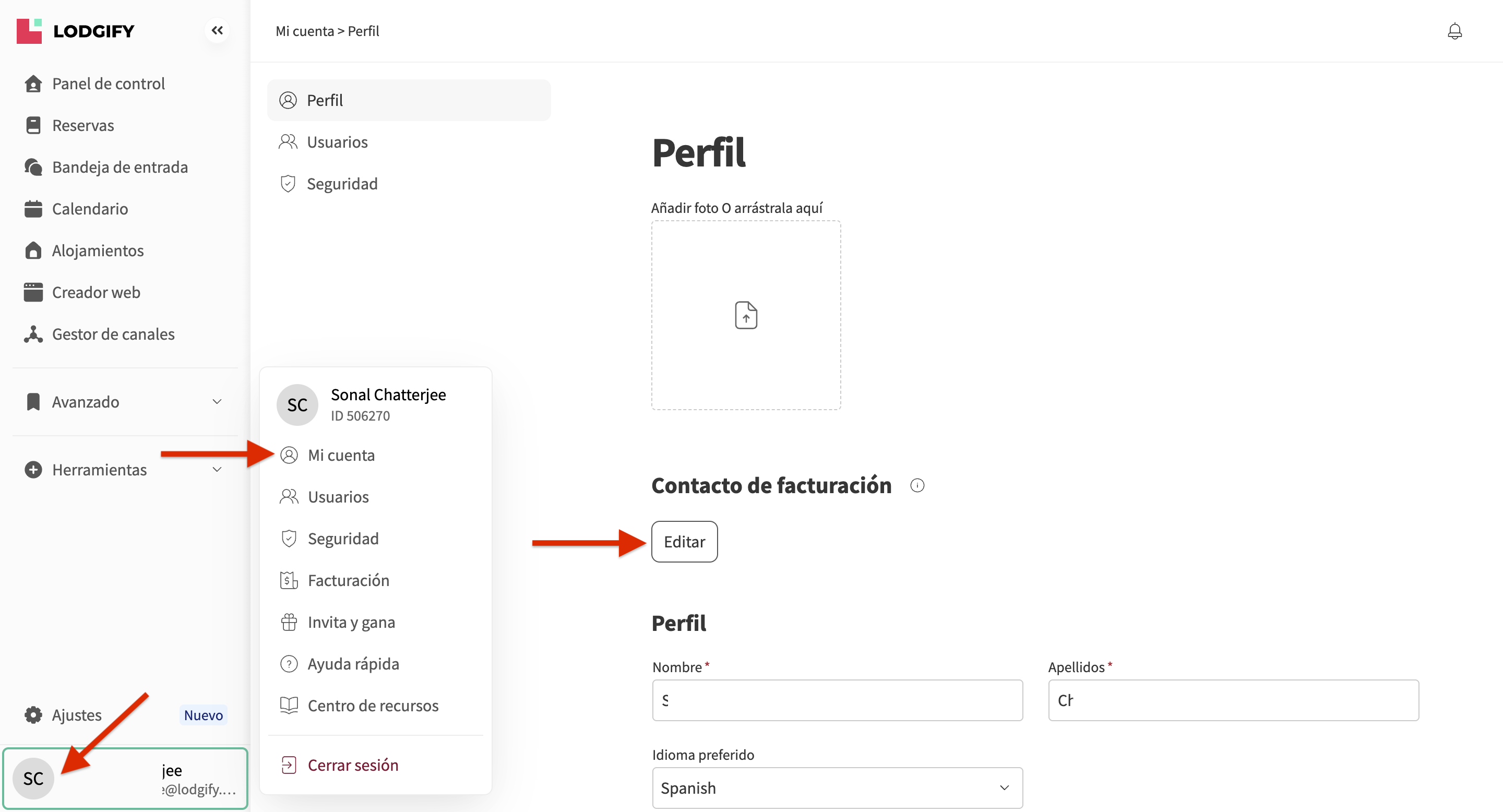The height and width of the screenshot is (812, 1503).
Task: Switch to Seguridad tab in account sidebar
Action: tap(342, 184)
